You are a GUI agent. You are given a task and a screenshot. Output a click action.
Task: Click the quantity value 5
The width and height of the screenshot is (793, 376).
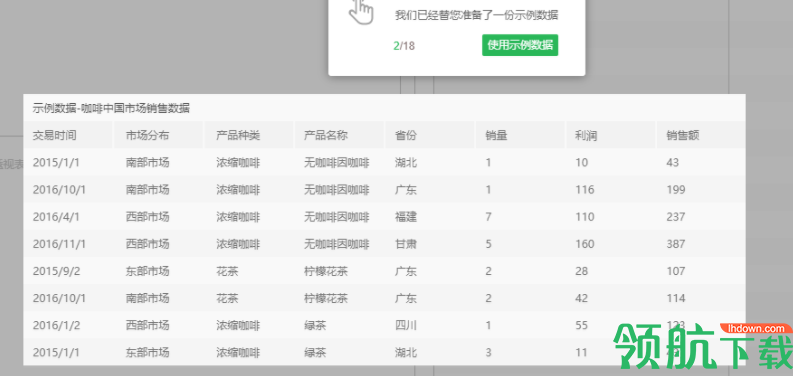click(488, 244)
